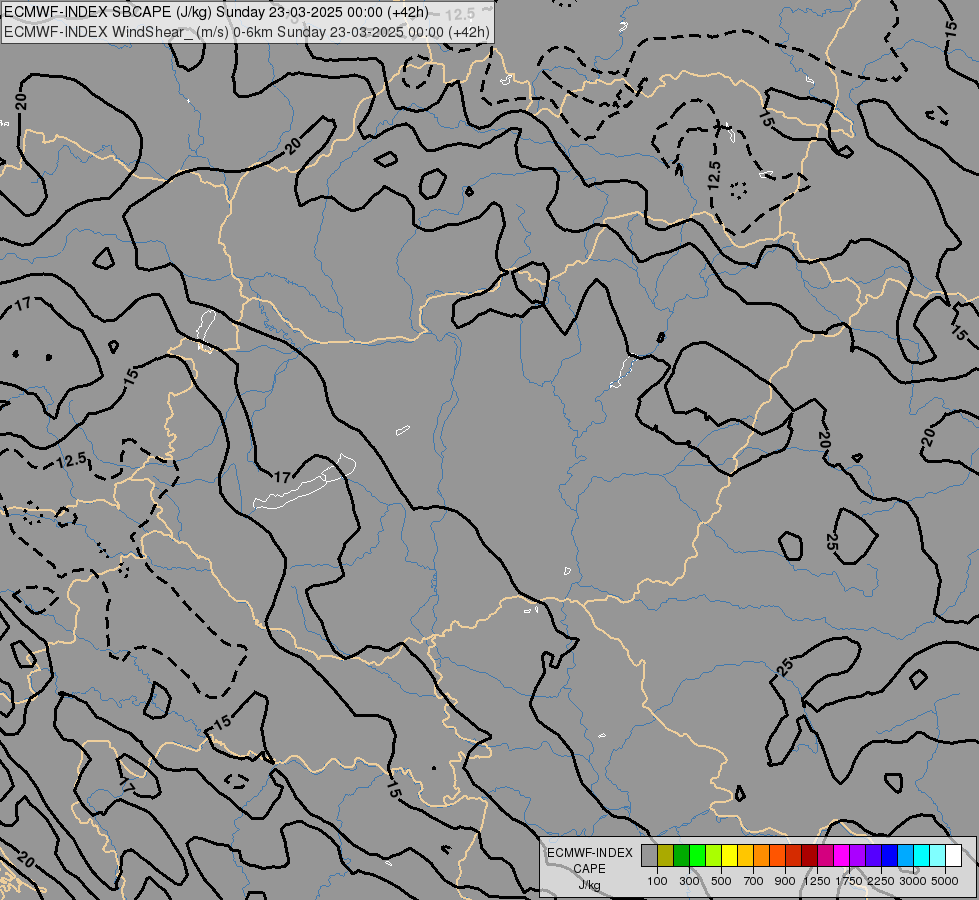
Task: Select the gray swatch in the CAPE legend
Action: (x=649, y=855)
